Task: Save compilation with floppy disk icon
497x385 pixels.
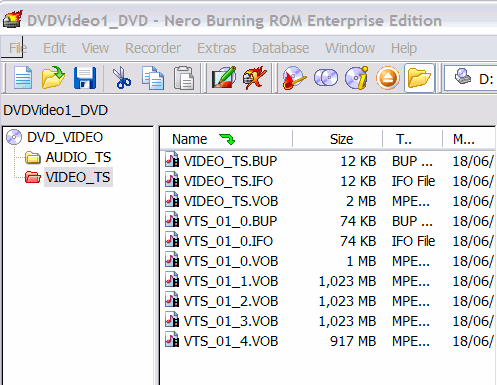Action: coord(85,78)
